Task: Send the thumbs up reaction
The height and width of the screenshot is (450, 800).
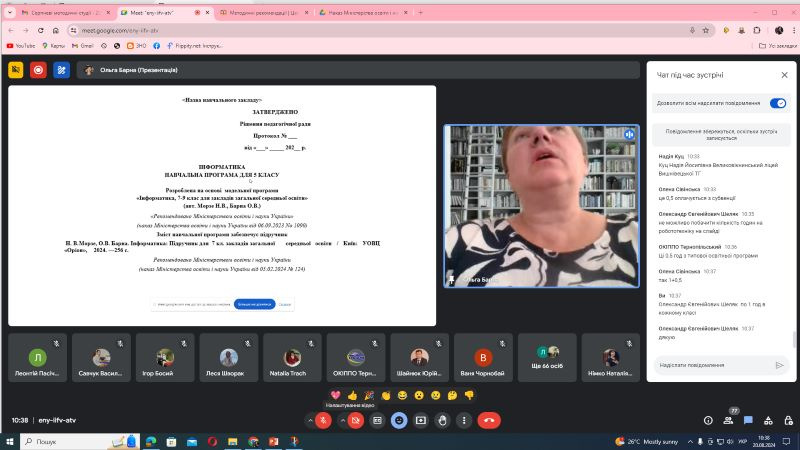Action: pyautogui.click(x=353, y=395)
